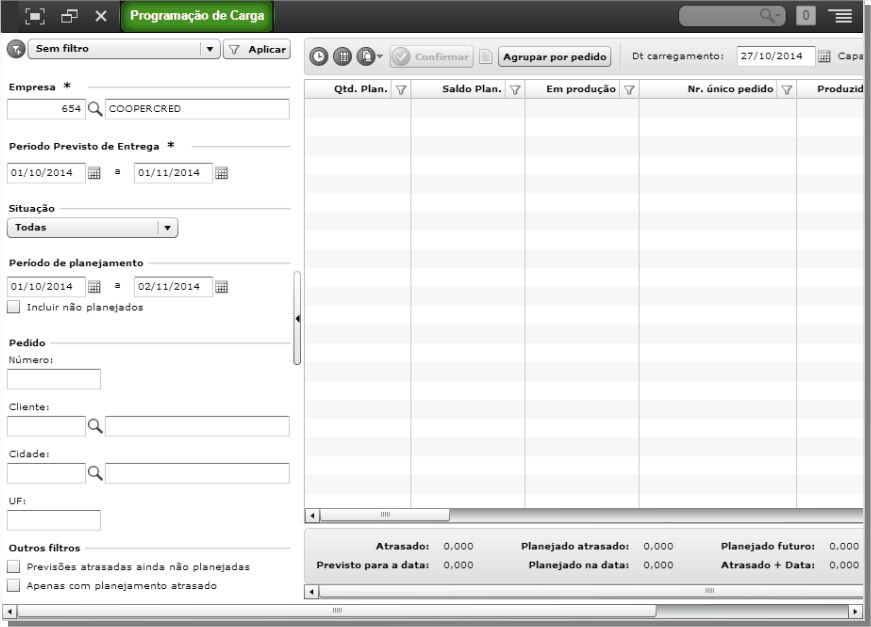The height and width of the screenshot is (627, 871).
Task: Click the Cidade code input field
Action: click(46, 473)
